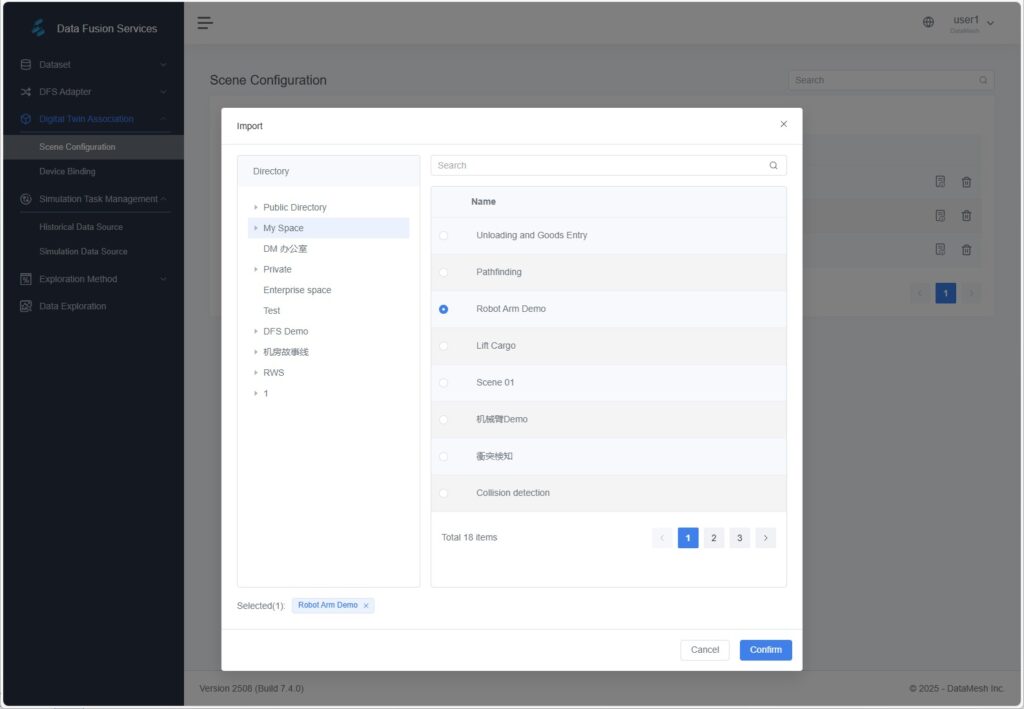
Task: Open Device Binding in the sidebar
Action: (67, 172)
